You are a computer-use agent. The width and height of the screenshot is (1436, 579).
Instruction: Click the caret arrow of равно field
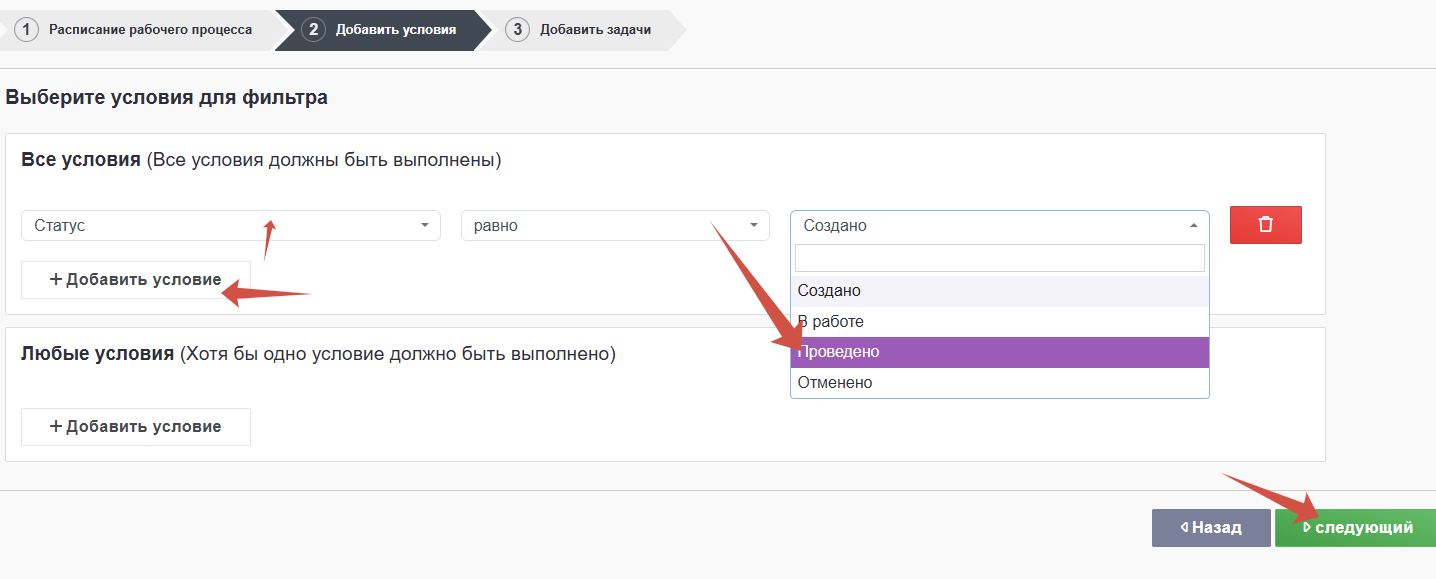tap(754, 226)
